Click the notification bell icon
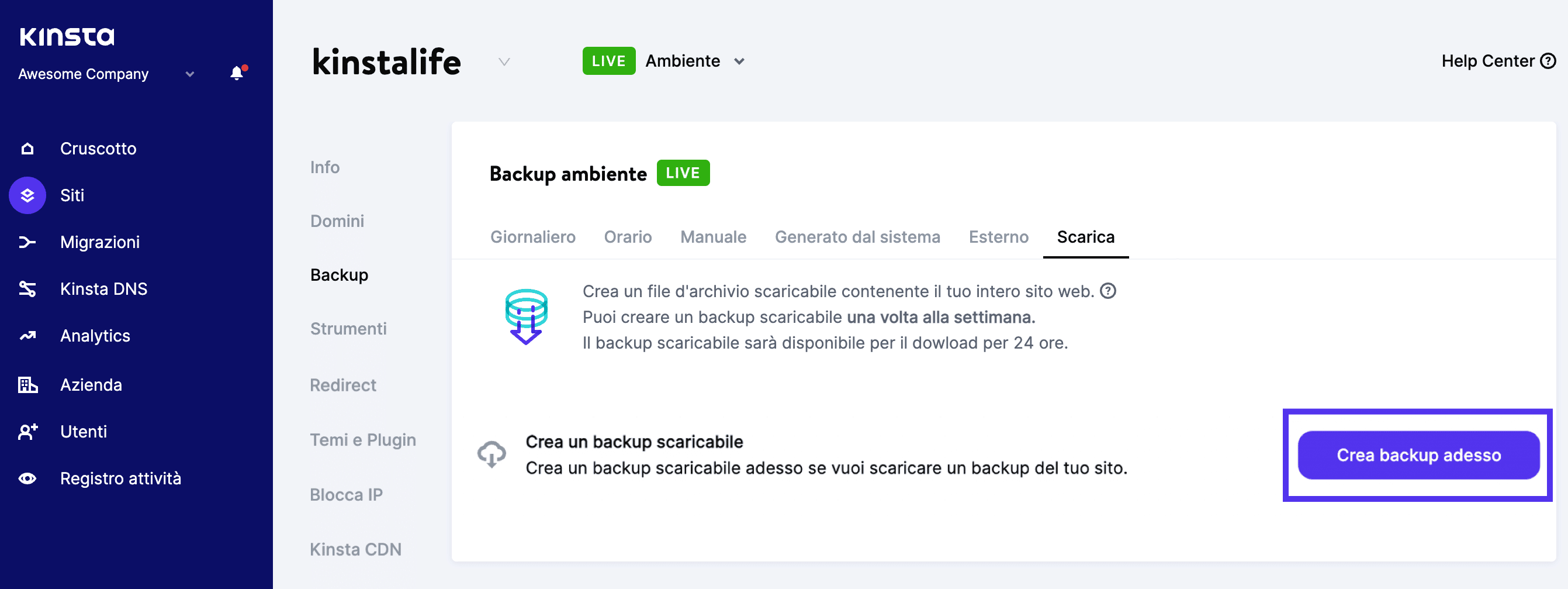The image size is (1568, 589). [x=236, y=74]
